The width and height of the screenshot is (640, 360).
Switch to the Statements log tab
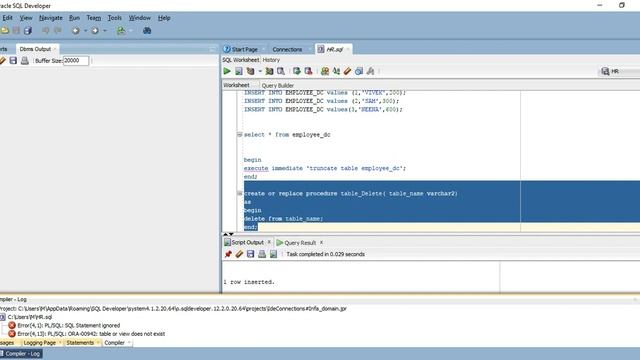click(80, 343)
